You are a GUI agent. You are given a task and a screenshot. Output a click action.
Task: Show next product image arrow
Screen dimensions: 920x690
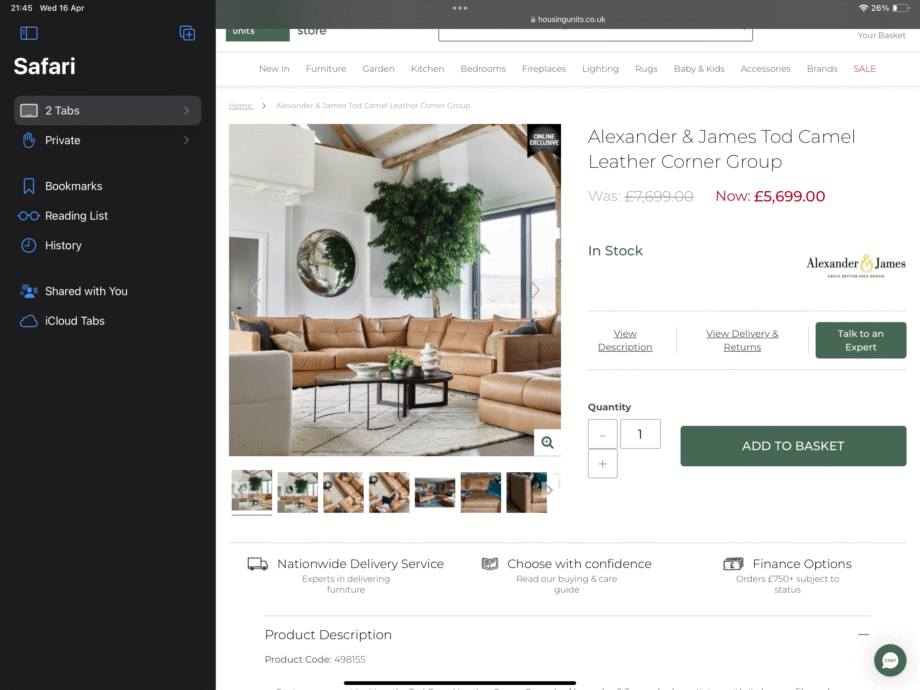click(x=535, y=290)
